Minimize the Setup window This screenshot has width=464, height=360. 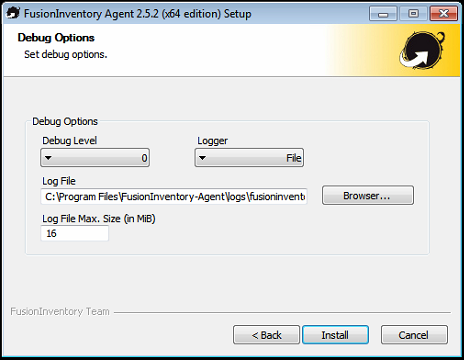click(383, 14)
